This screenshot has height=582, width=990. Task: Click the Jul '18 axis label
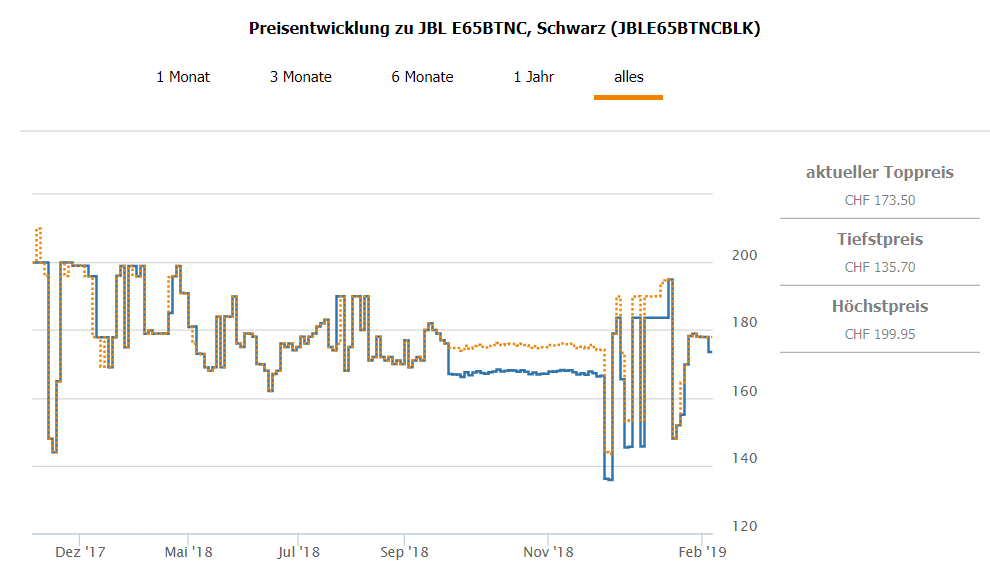coord(298,551)
